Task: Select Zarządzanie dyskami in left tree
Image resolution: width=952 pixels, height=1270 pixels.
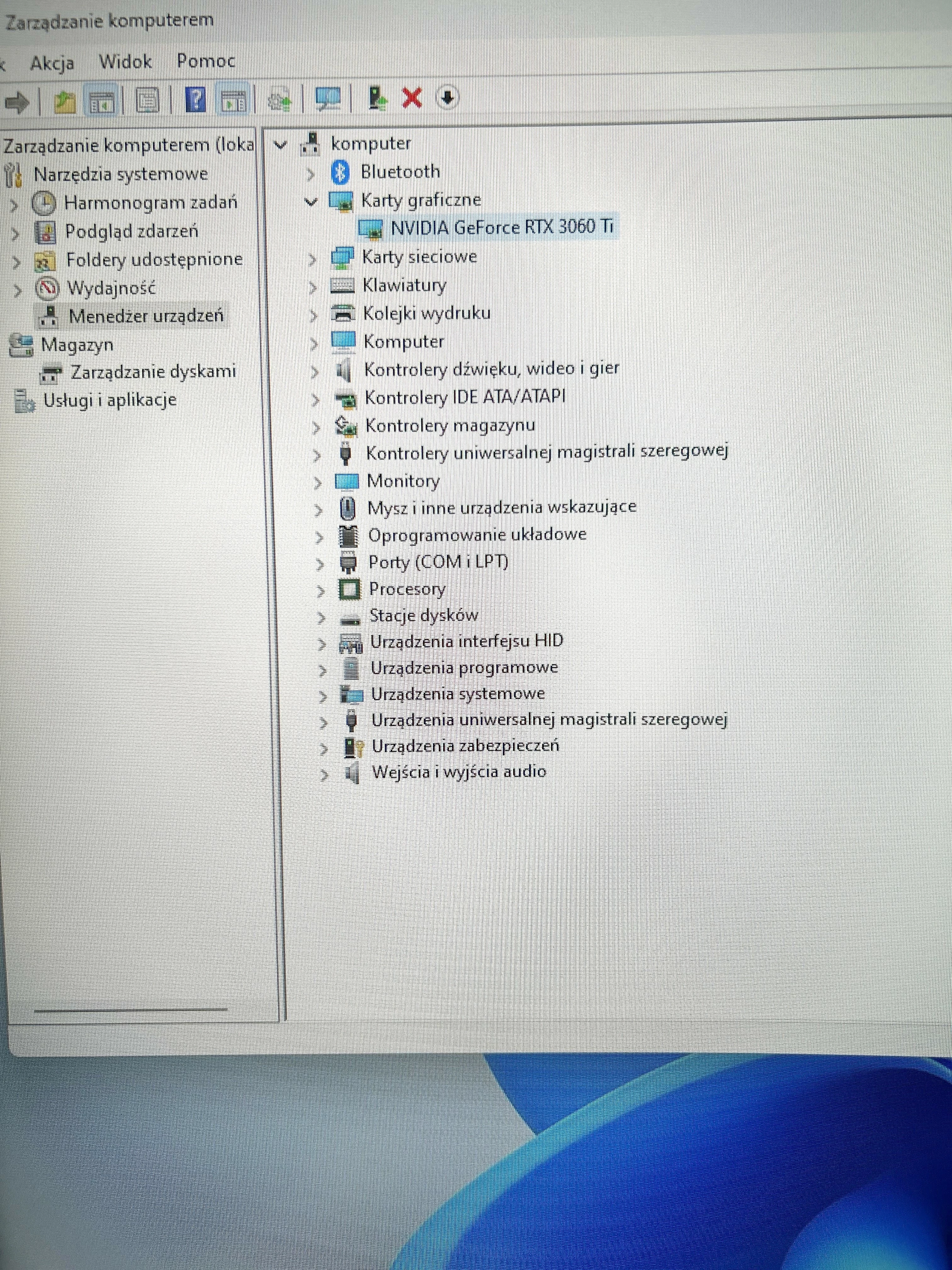Action: 153,372
